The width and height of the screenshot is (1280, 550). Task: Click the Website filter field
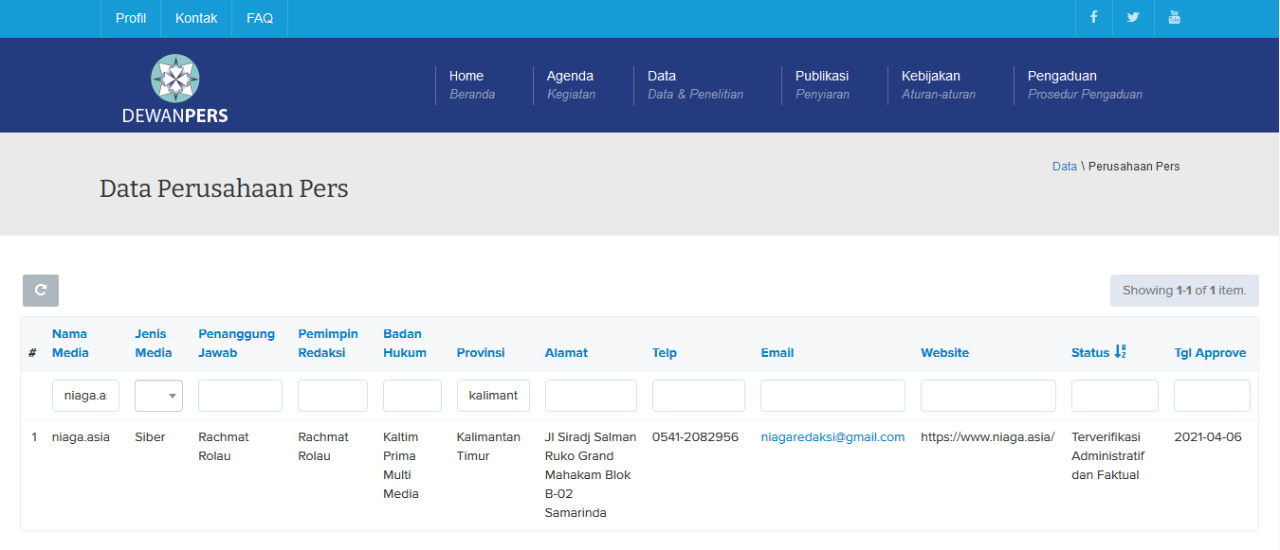988,396
